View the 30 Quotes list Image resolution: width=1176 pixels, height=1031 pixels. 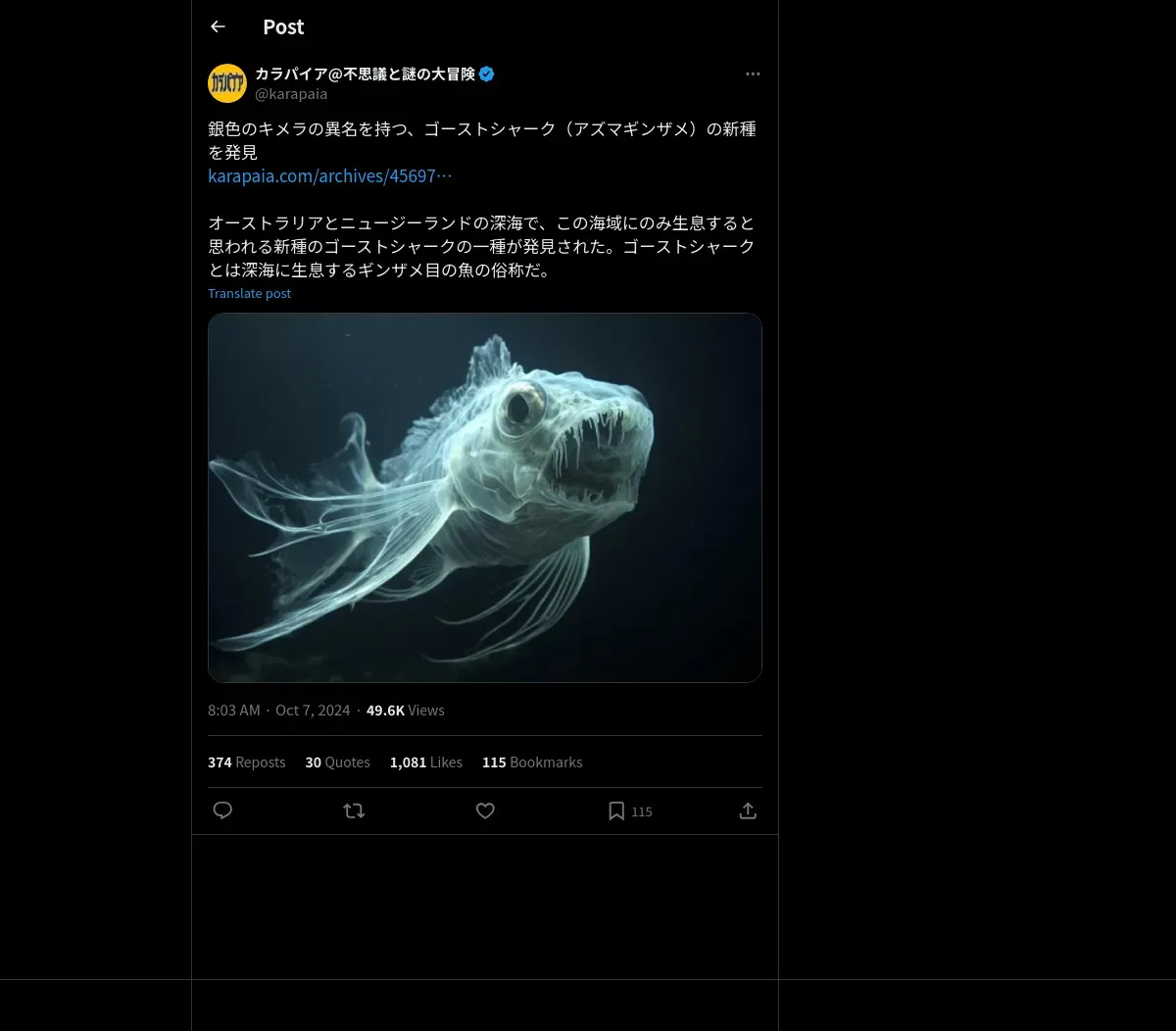pos(338,761)
